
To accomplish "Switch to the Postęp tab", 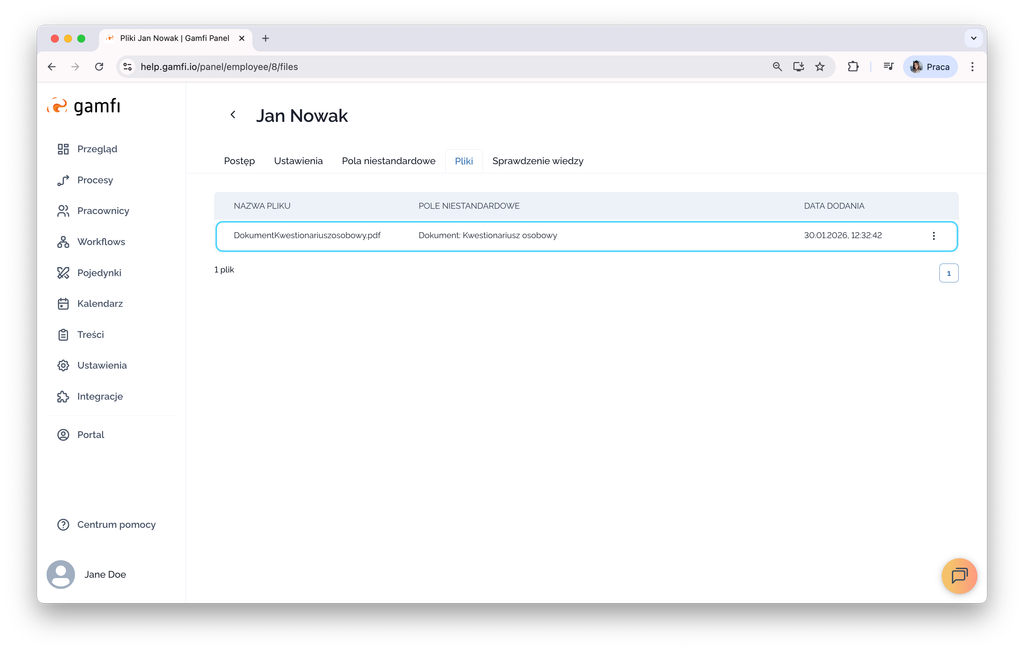I will click(239, 161).
